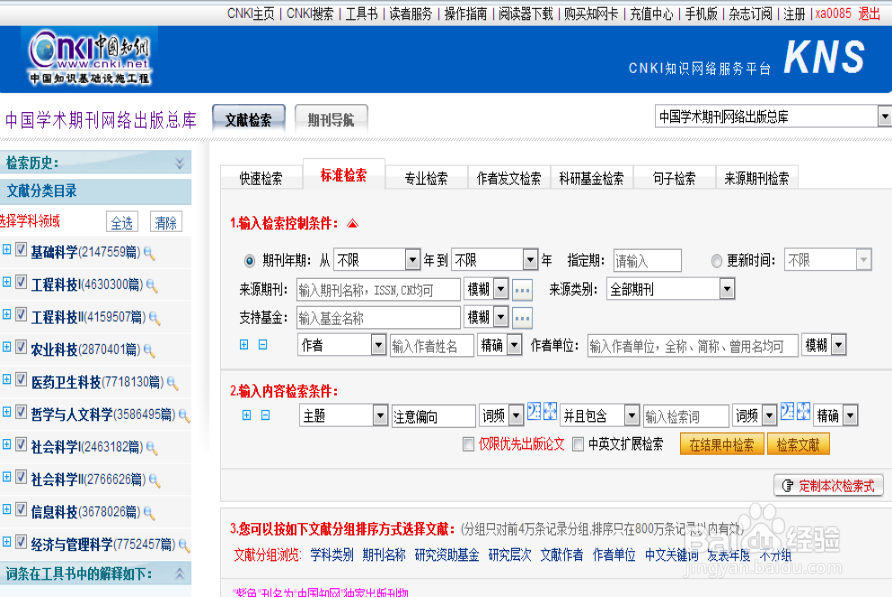Switch to the 专业检索 tab

[426, 178]
